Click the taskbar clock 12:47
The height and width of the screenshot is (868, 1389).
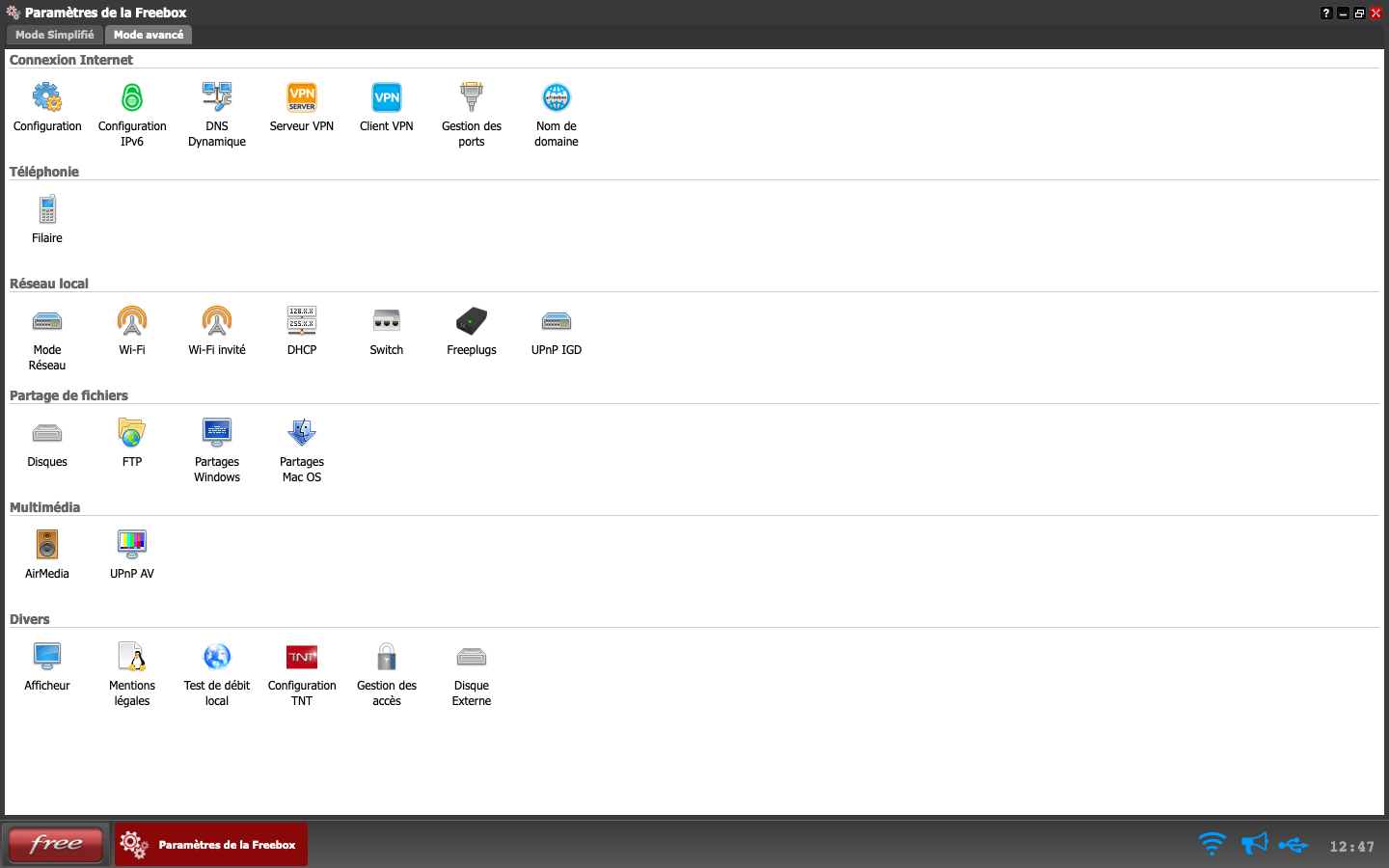click(1351, 847)
